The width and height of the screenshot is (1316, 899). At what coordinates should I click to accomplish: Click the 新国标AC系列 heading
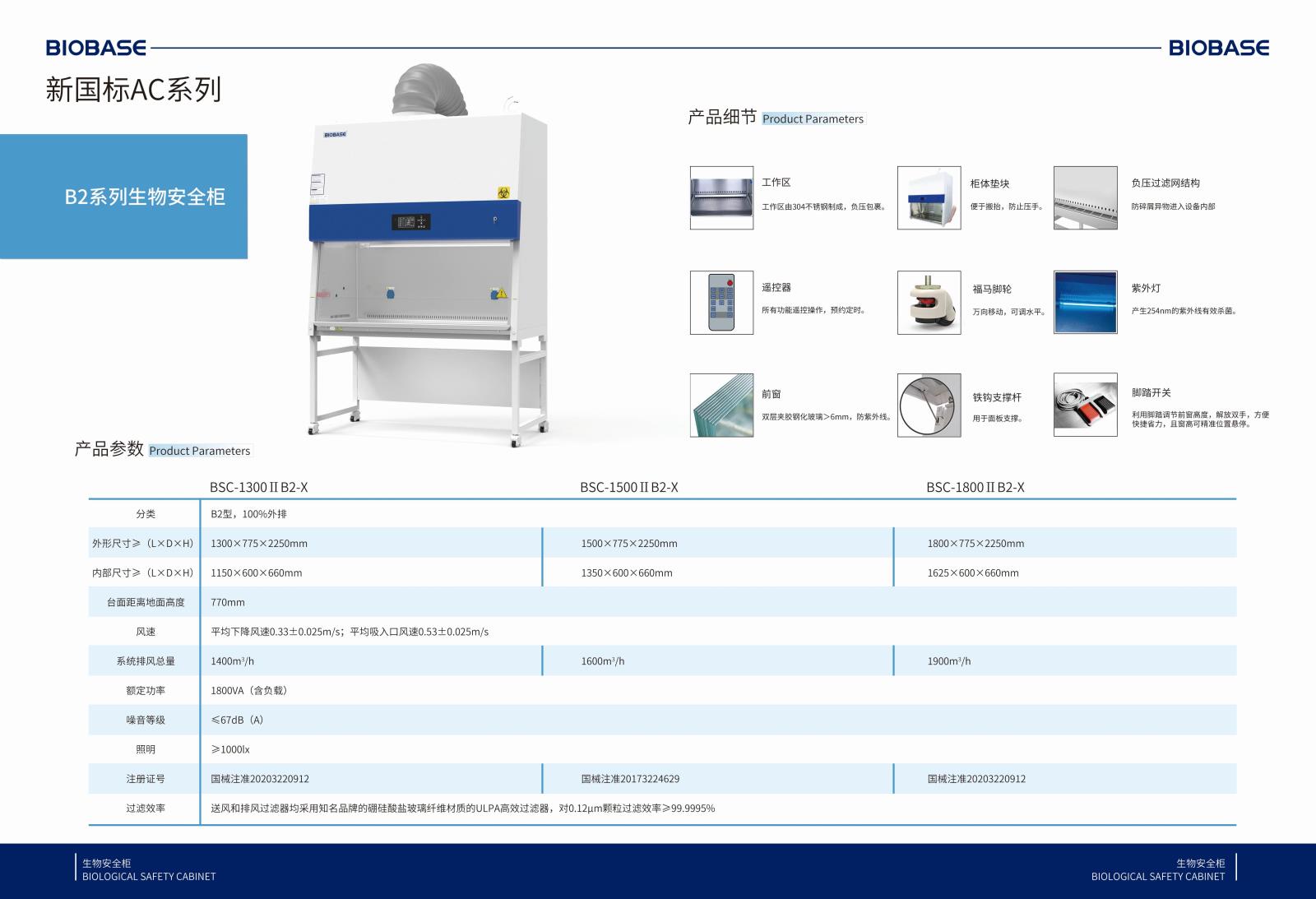(133, 90)
